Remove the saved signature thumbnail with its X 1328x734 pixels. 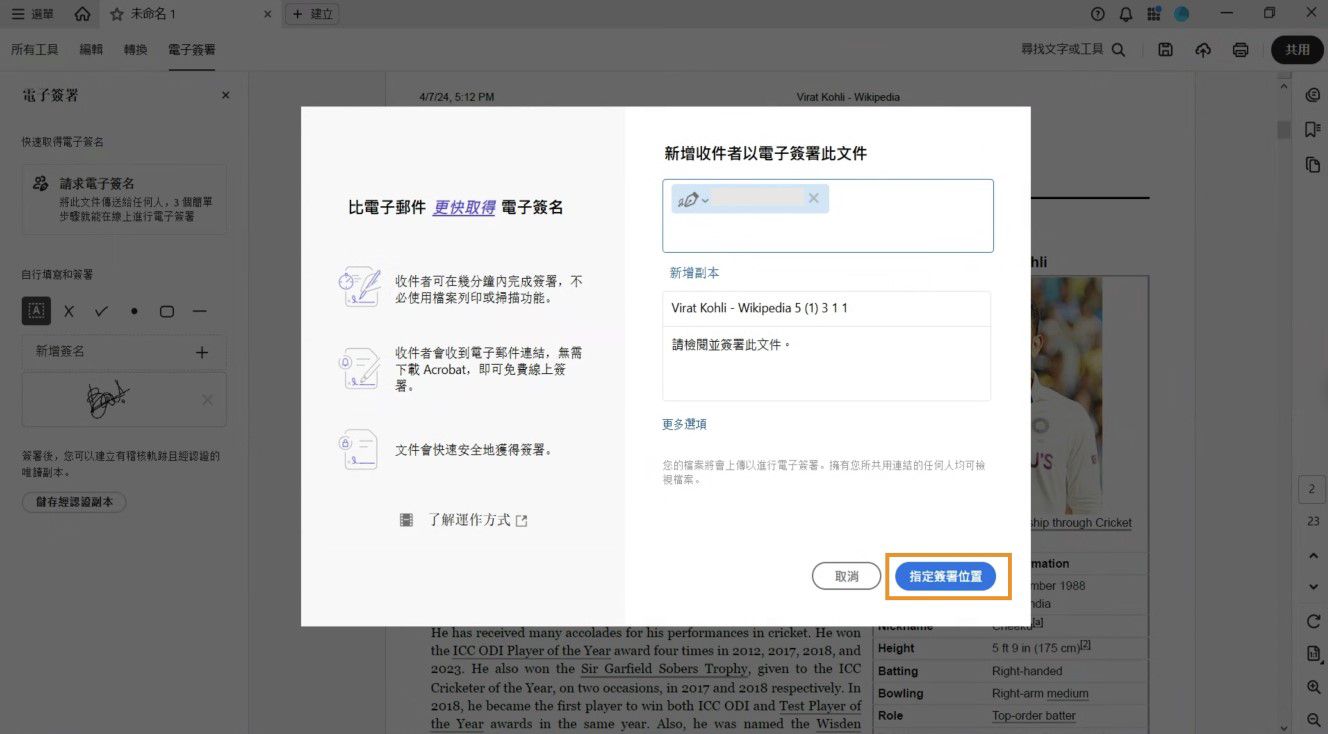[206, 399]
